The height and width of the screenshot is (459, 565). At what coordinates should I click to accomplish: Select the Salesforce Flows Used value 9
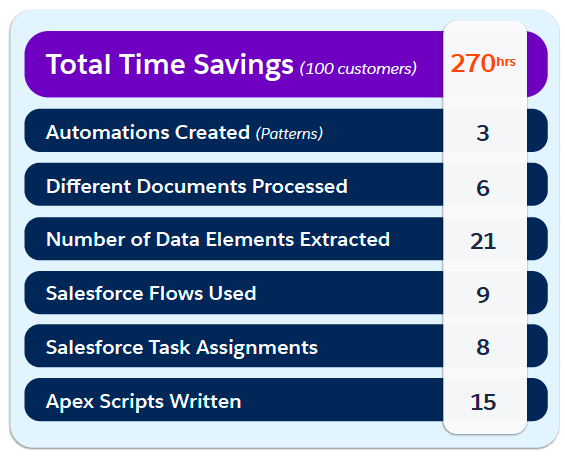click(x=483, y=295)
